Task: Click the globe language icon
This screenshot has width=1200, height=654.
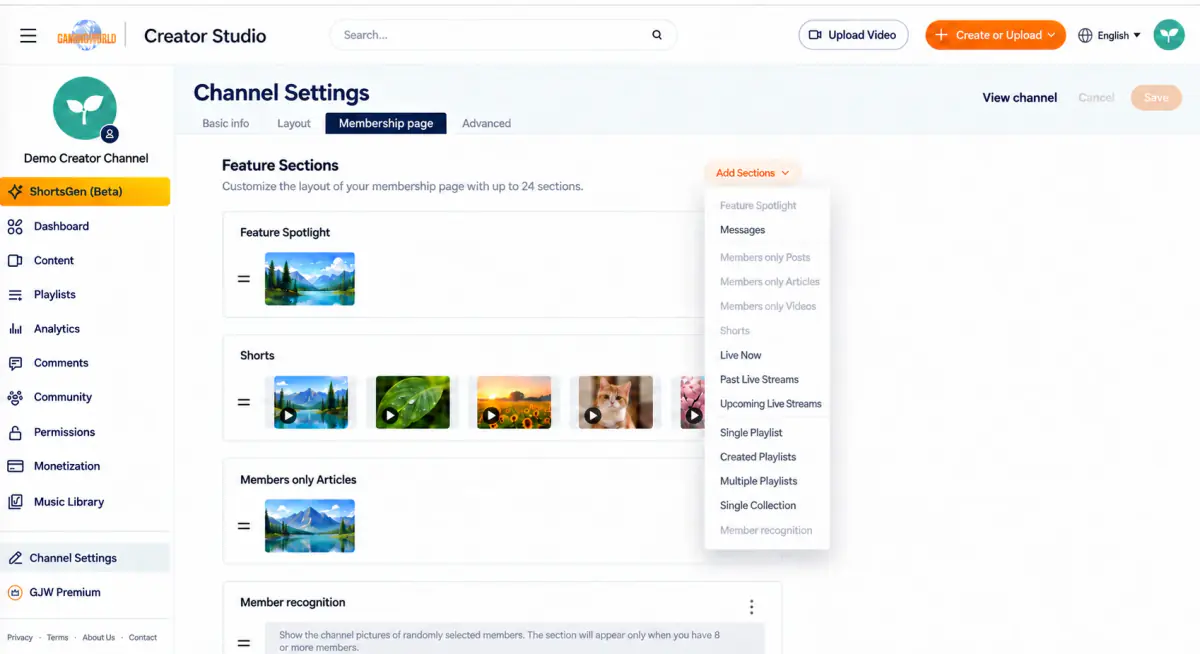Action: click(x=1085, y=36)
